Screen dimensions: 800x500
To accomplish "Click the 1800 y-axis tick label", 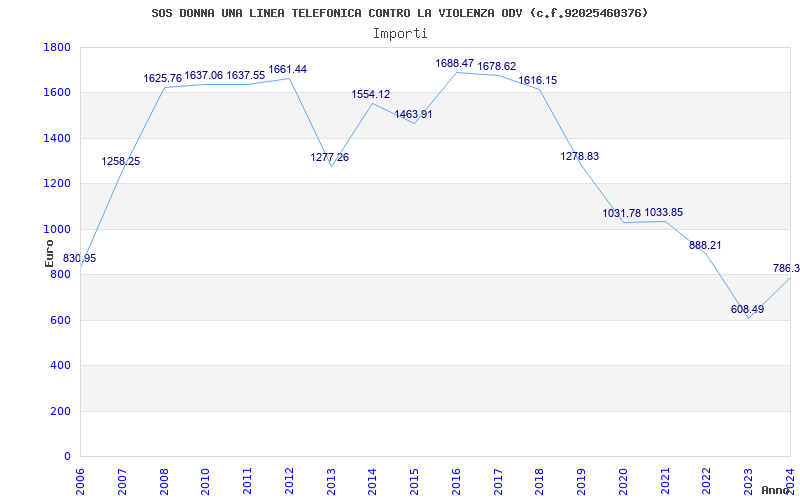I will click(57, 48).
